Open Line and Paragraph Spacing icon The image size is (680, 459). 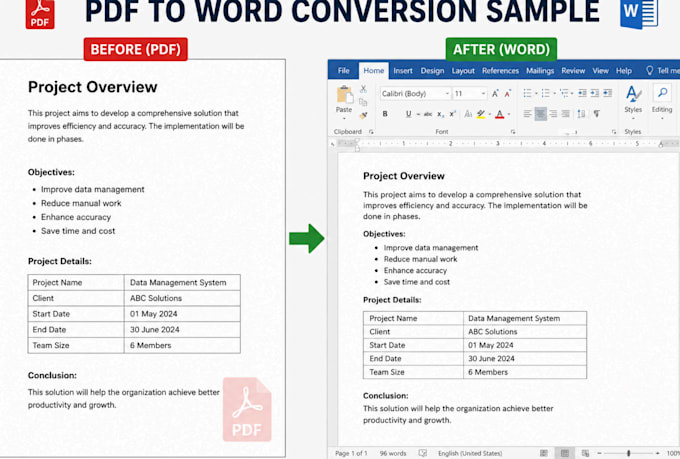coord(581,114)
